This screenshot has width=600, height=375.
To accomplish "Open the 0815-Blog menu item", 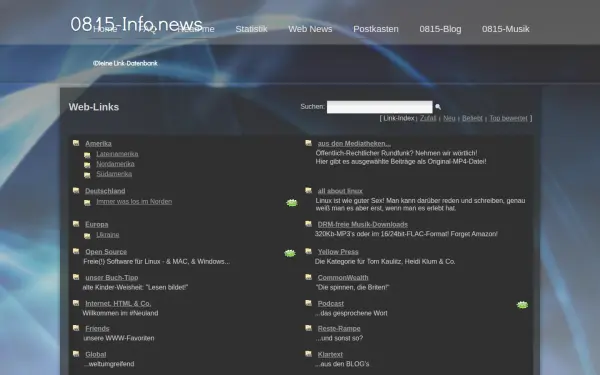I will [x=440, y=29].
